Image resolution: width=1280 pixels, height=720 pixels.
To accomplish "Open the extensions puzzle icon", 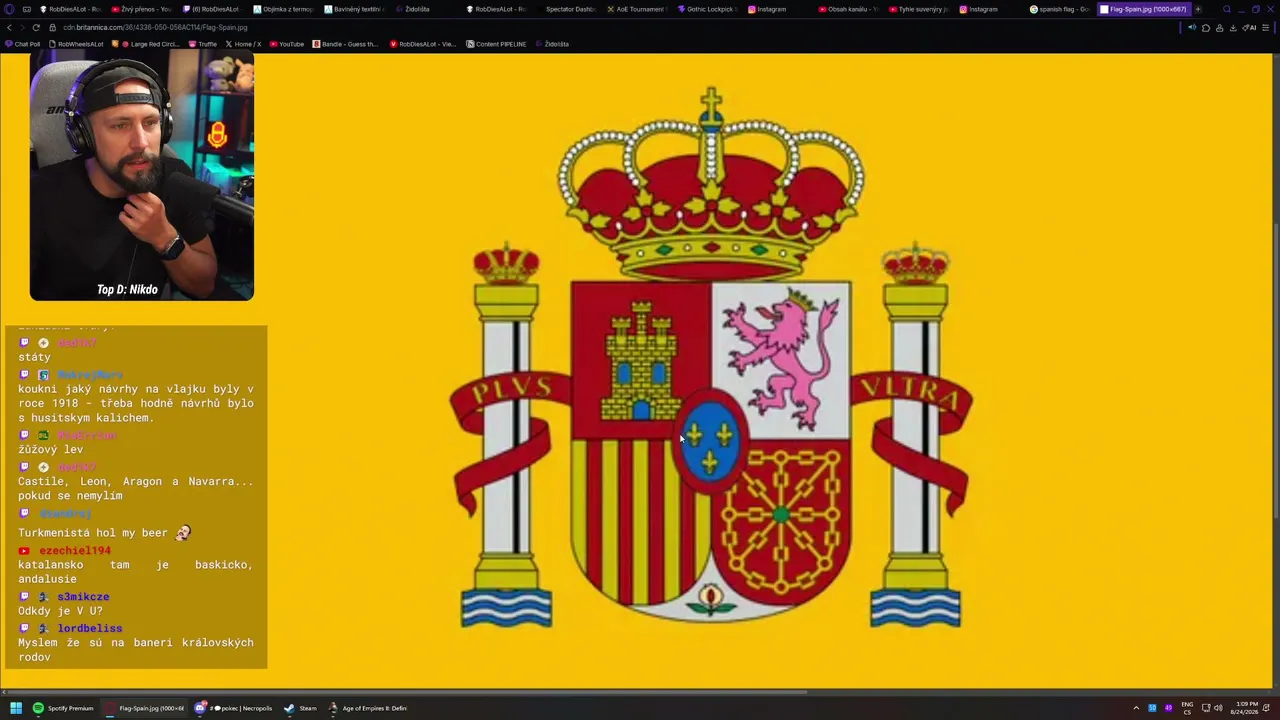I will point(1206,27).
